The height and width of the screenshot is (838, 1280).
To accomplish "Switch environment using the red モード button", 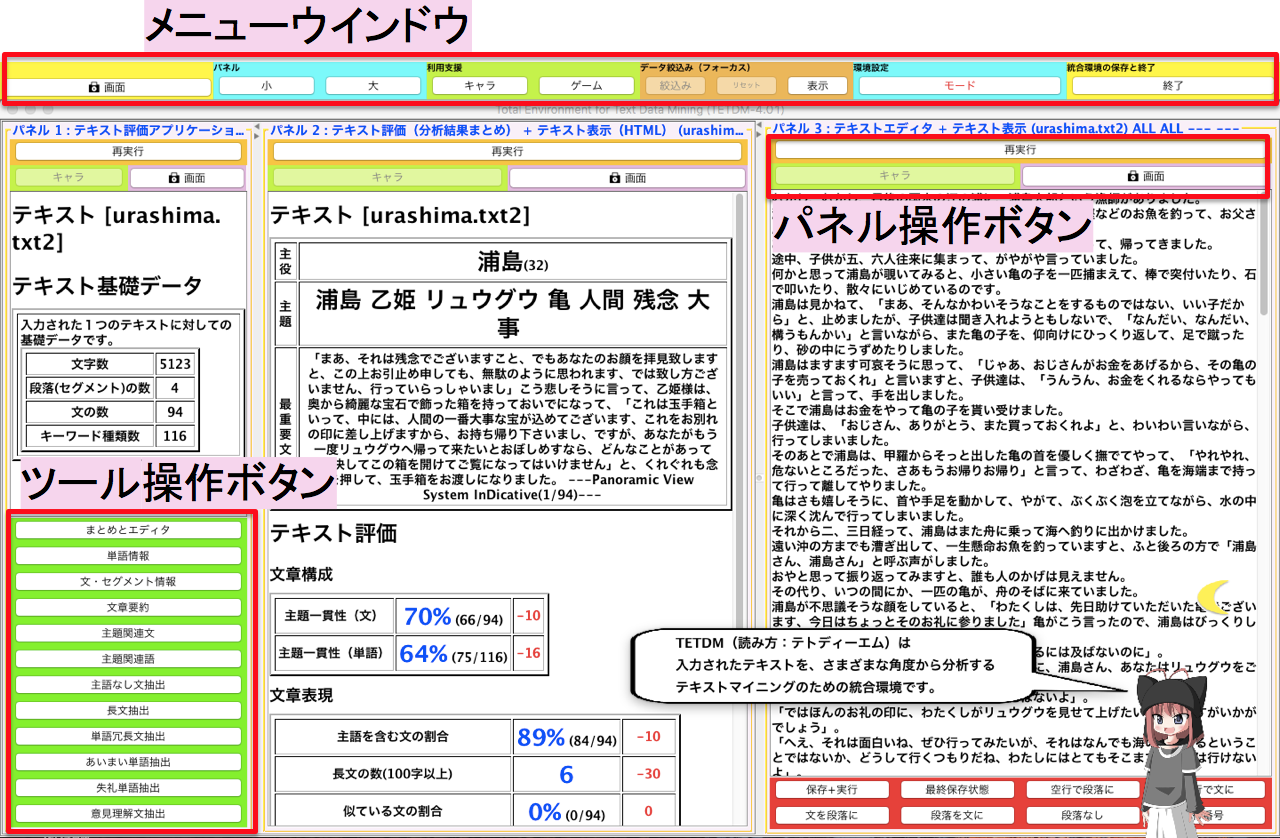I will click(959, 86).
